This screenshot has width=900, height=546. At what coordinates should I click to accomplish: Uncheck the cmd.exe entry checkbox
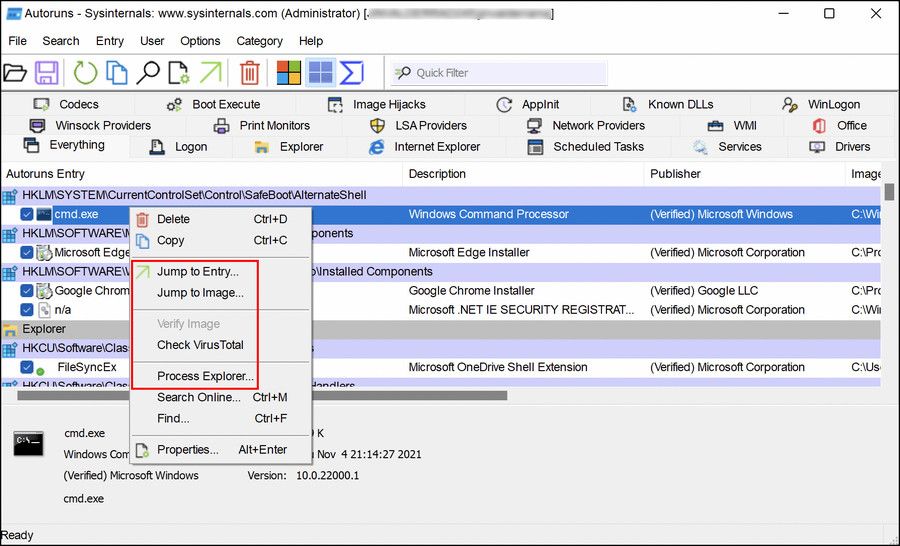[26, 214]
